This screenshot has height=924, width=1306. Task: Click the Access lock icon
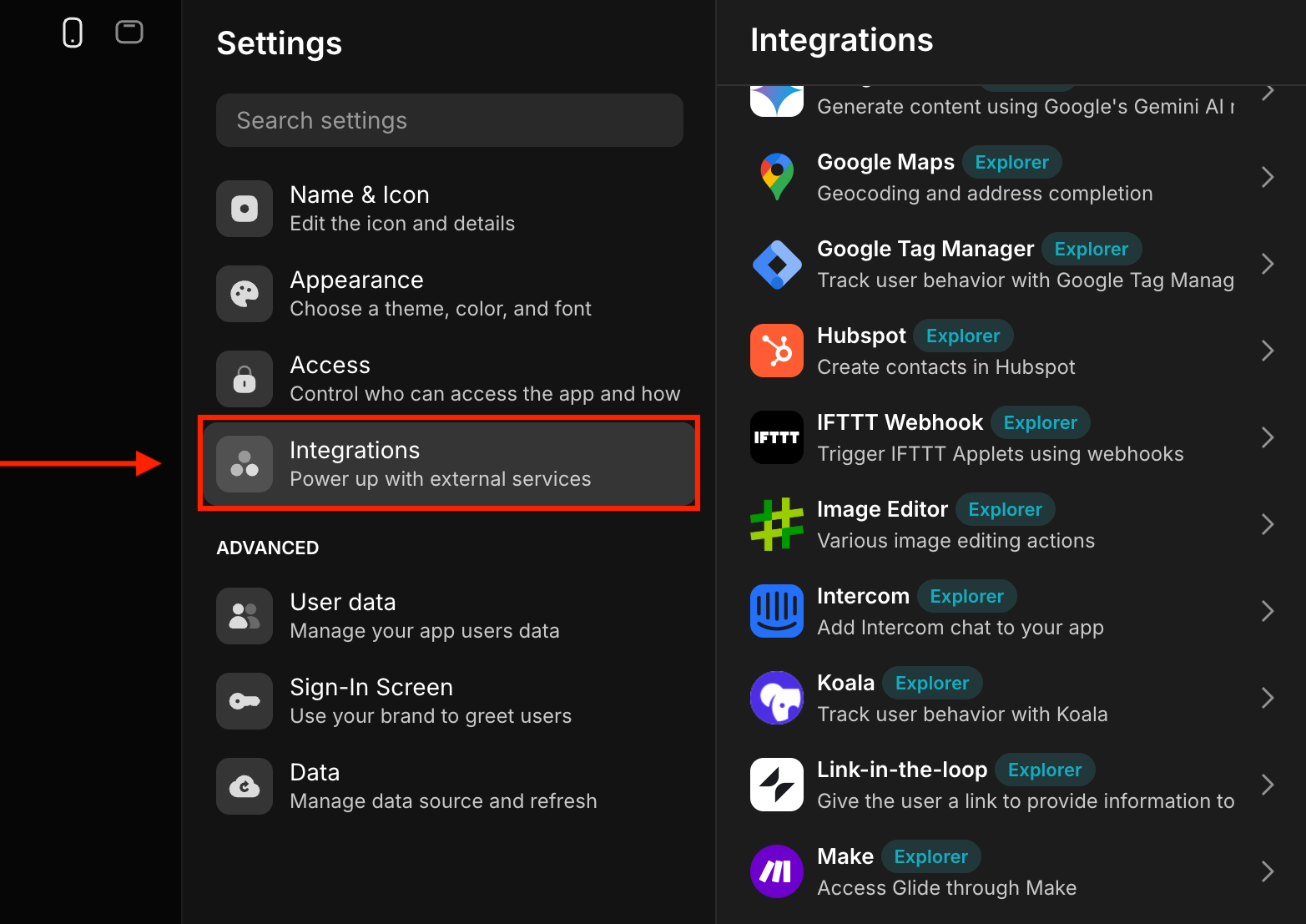245,379
